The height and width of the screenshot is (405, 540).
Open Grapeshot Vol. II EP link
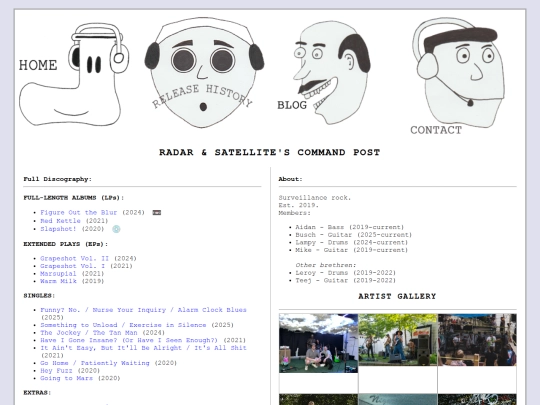(74, 258)
